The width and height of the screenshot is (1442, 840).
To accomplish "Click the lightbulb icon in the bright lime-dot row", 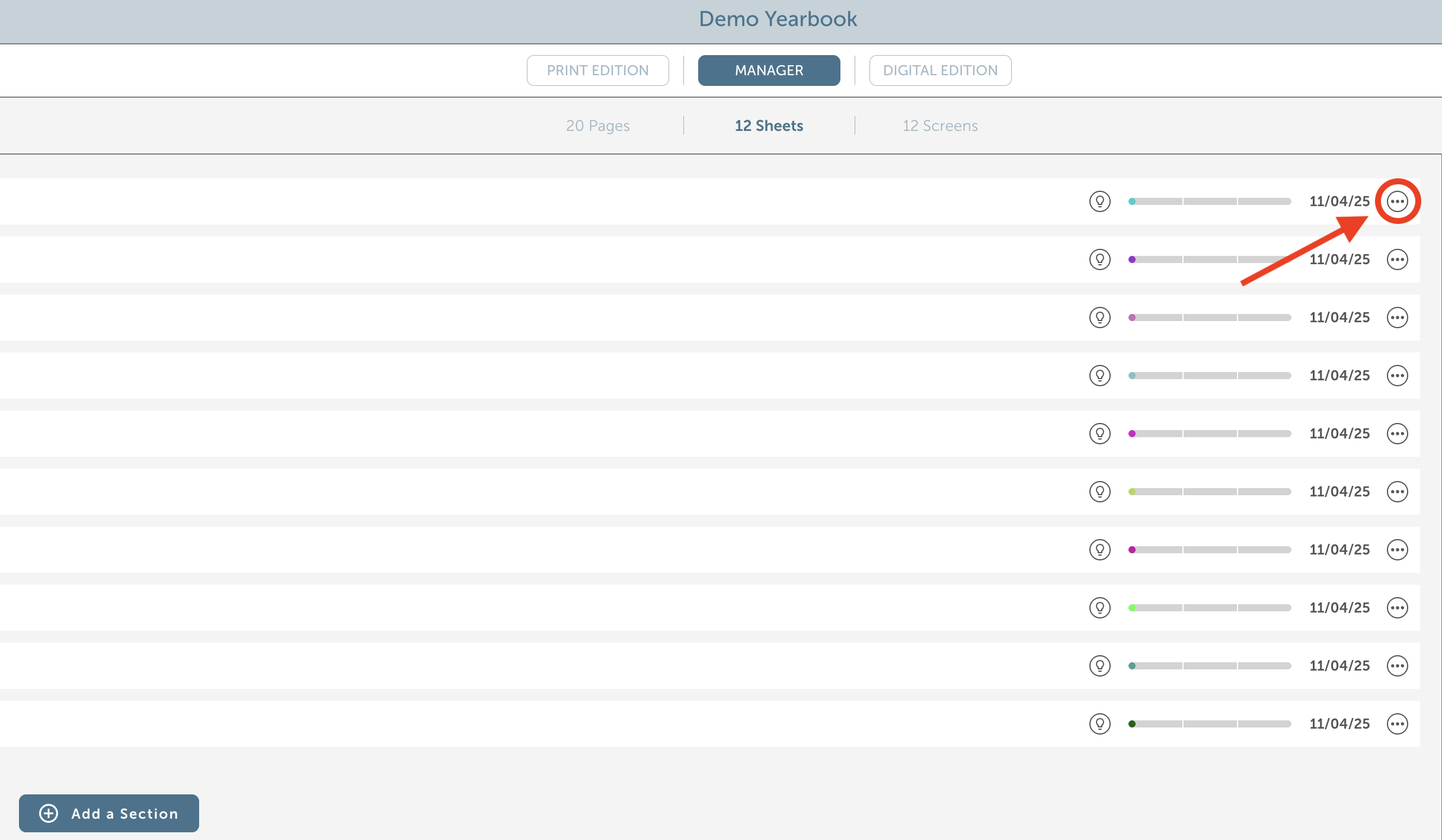I will point(1099,608).
